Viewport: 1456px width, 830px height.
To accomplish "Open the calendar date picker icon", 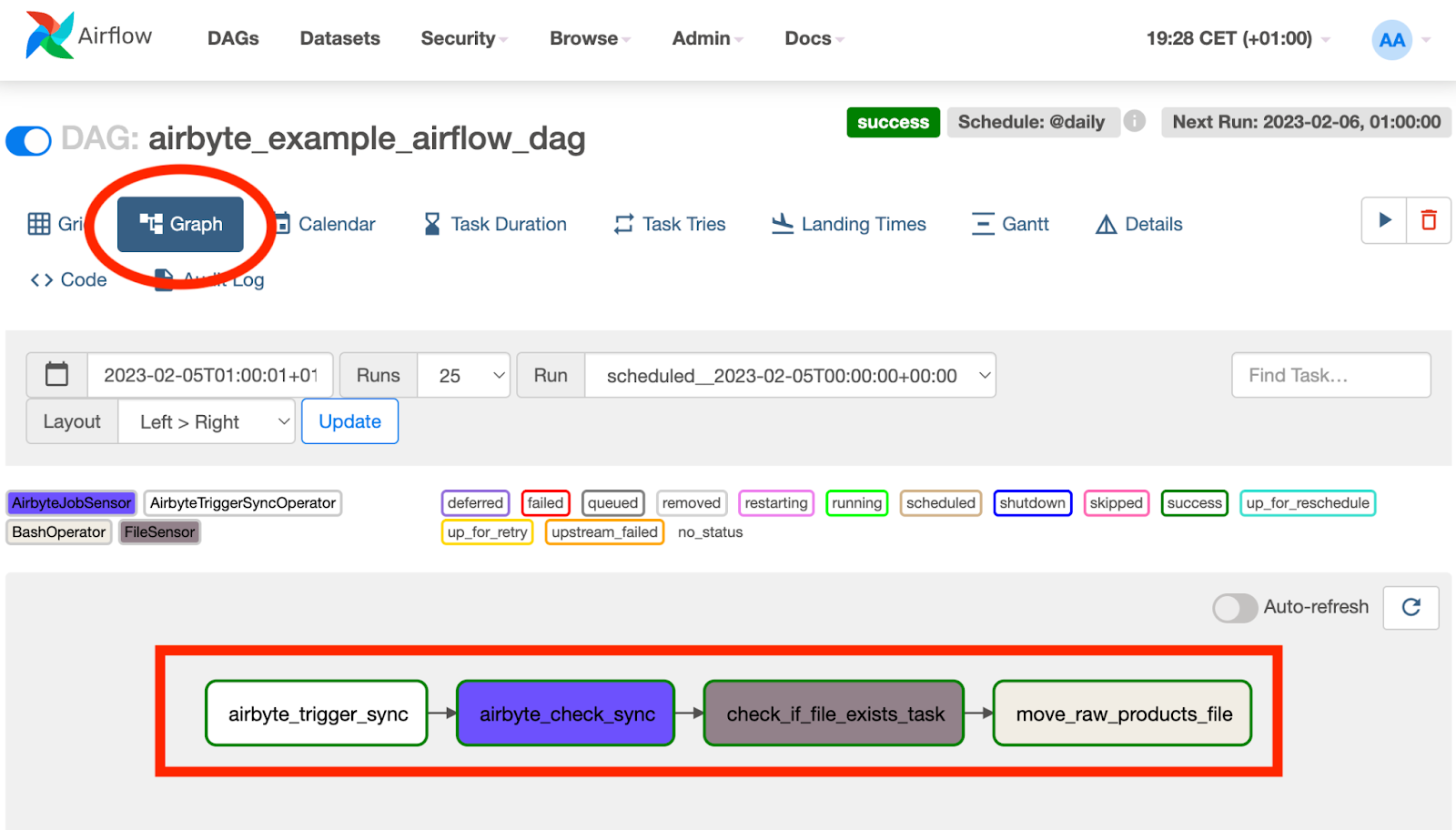I will pos(56,374).
